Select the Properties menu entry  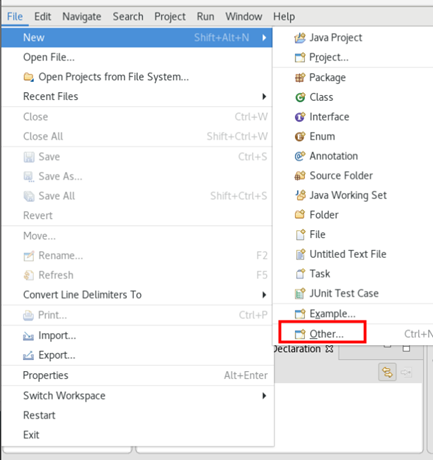pos(138,376)
